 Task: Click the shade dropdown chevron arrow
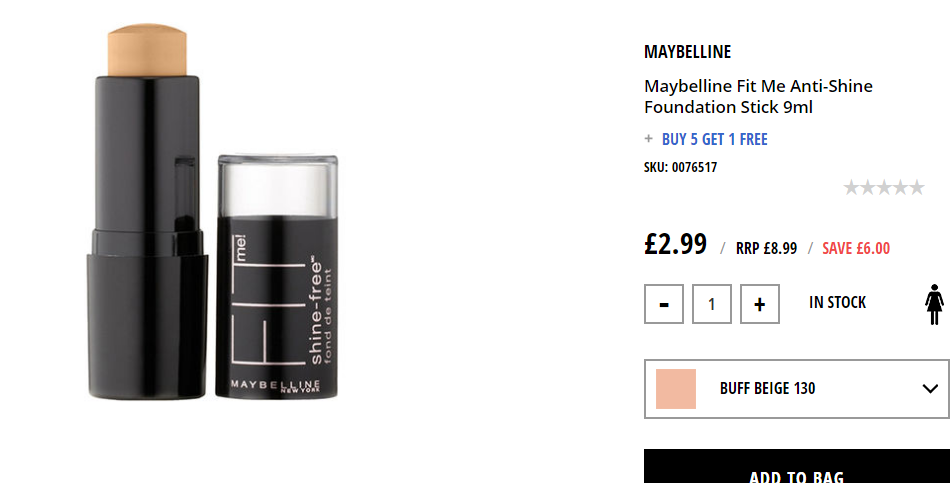pos(930,388)
